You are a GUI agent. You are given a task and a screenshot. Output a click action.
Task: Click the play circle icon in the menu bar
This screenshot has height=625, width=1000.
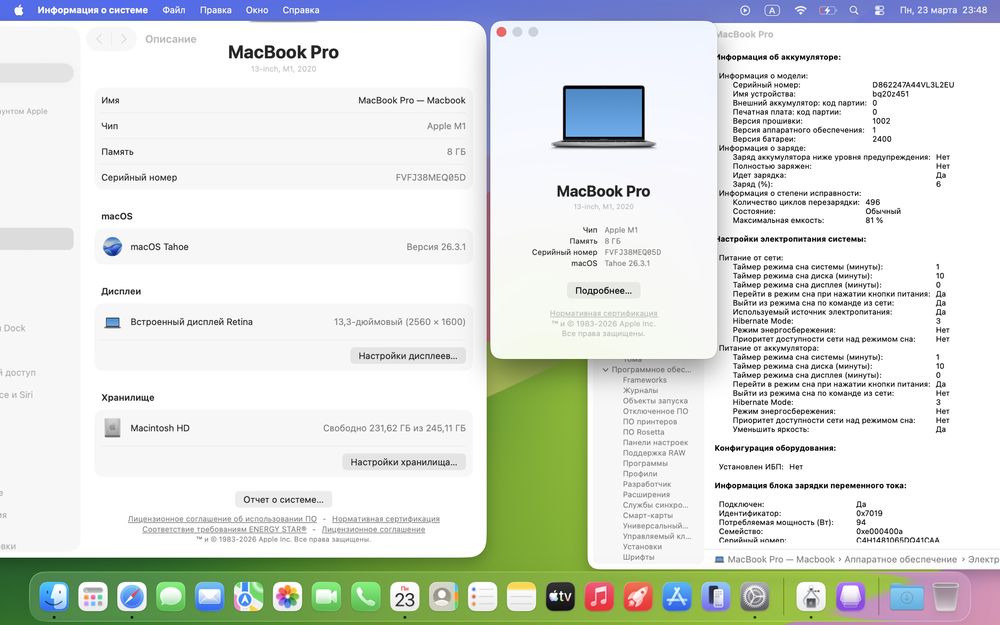pyautogui.click(x=745, y=10)
